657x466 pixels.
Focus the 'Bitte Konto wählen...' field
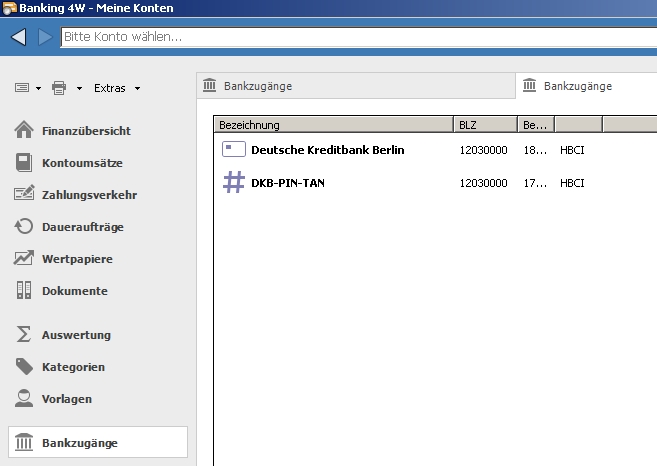click(x=359, y=37)
